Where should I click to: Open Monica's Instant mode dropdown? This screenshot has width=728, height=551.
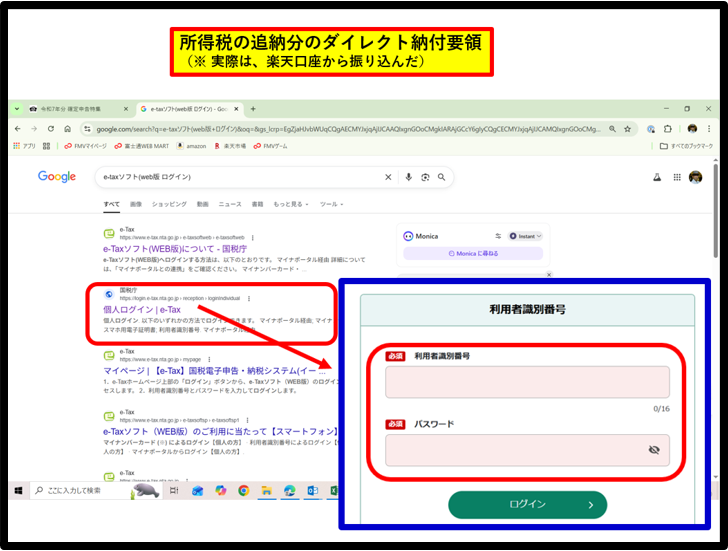click(x=525, y=236)
